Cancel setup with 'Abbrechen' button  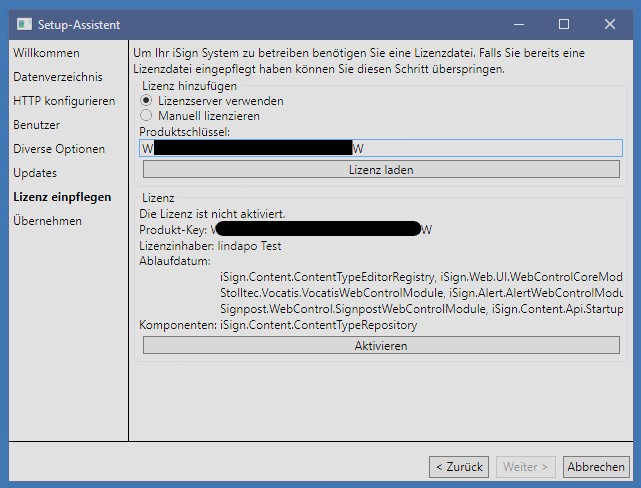[x=596, y=467]
